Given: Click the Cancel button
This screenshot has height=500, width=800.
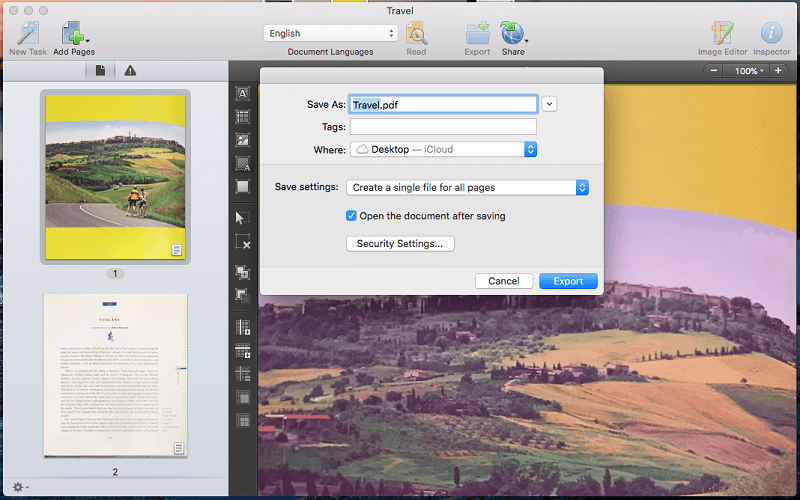Looking at the screenshot, I should (504, 281).
